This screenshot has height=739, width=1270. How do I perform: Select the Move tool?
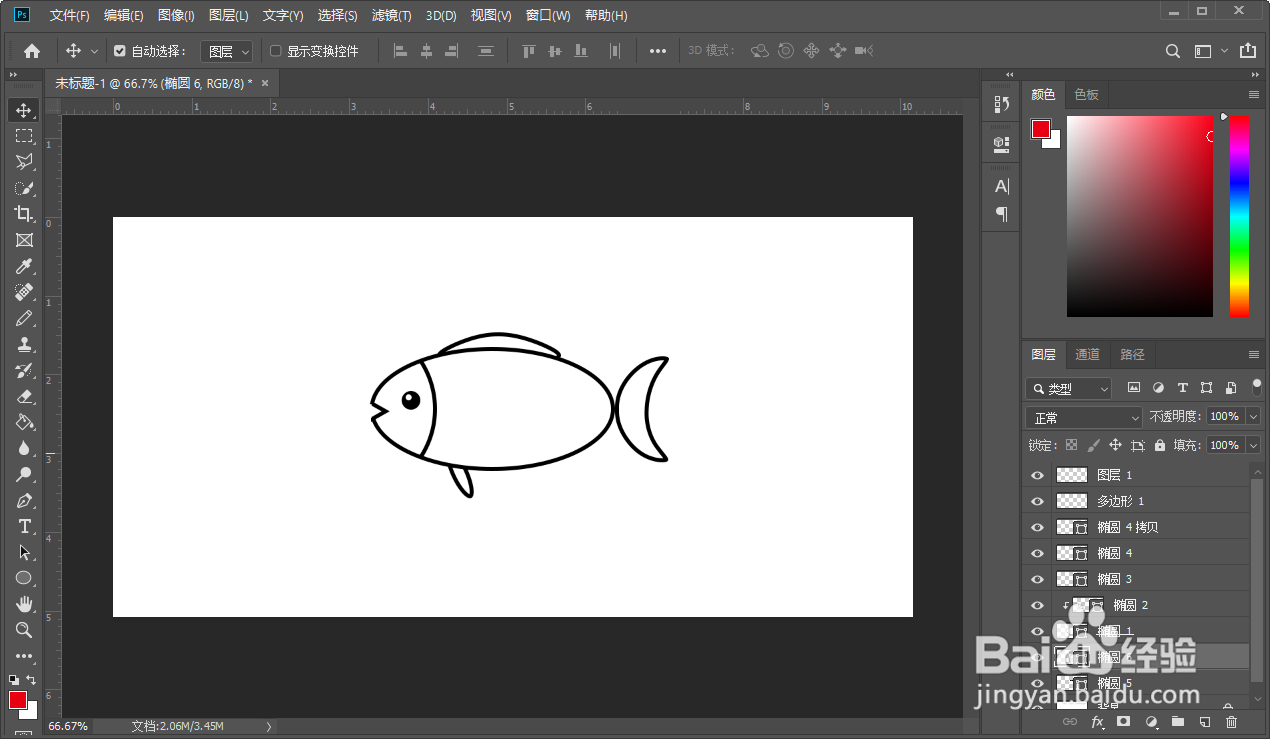[x=24, y=110]
